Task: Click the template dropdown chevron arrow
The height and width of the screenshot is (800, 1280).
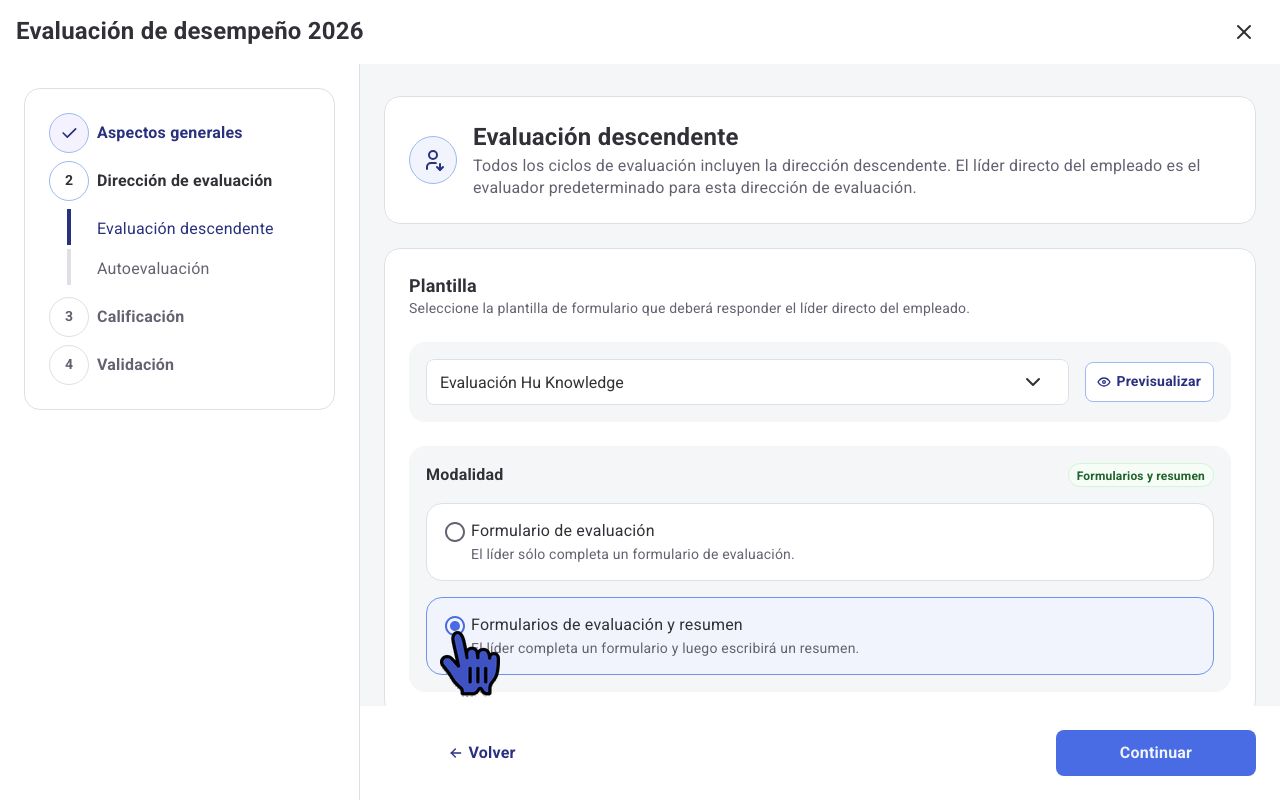Action: point(1033,382)
